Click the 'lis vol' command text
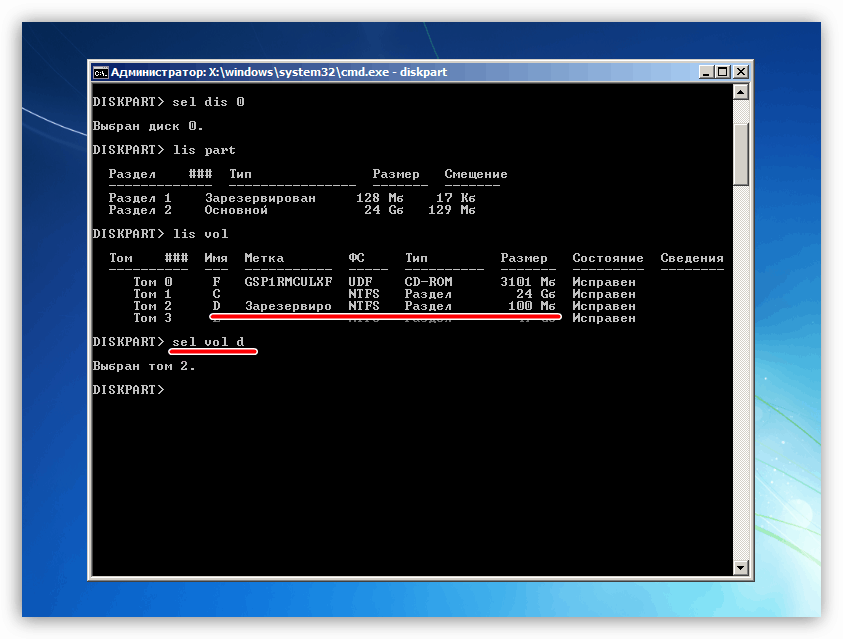This screenshot has height=639, width=843. (x=201, y=234)
